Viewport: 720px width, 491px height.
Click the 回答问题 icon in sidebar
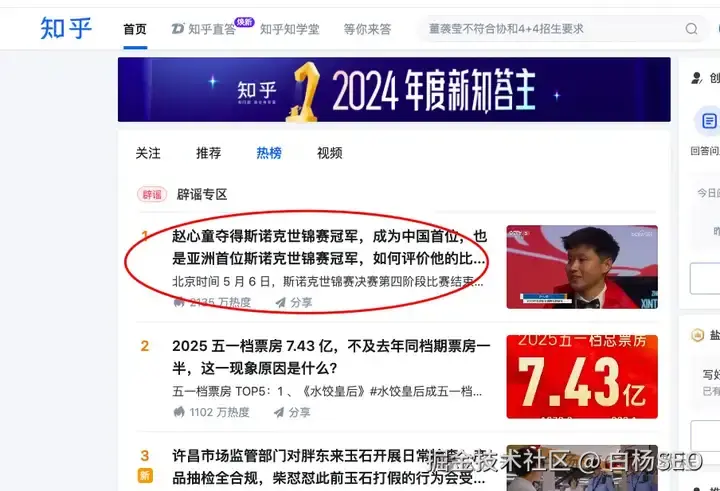pos(709,121)
